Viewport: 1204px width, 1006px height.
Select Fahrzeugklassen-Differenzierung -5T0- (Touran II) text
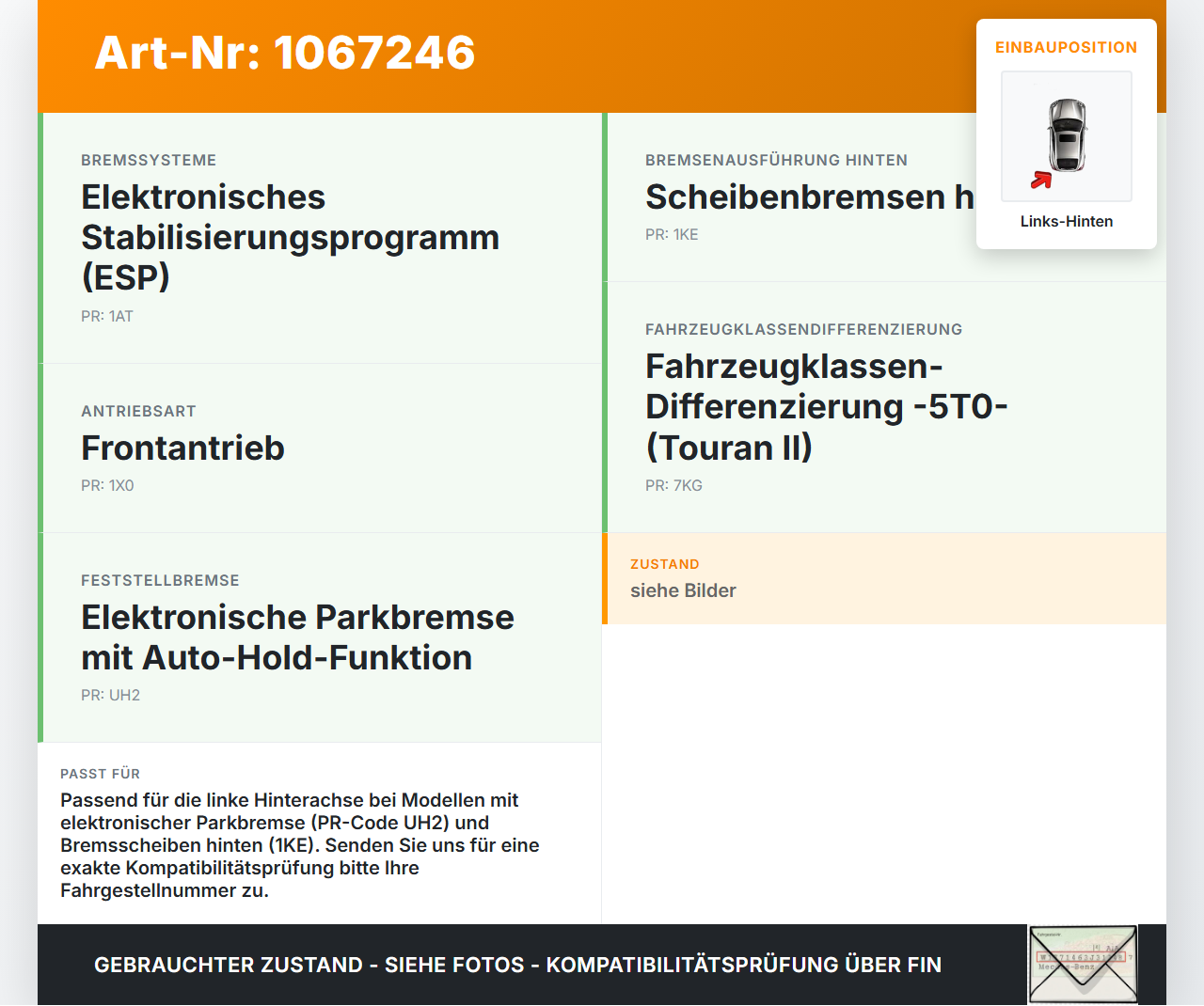[x=826, y=406]
